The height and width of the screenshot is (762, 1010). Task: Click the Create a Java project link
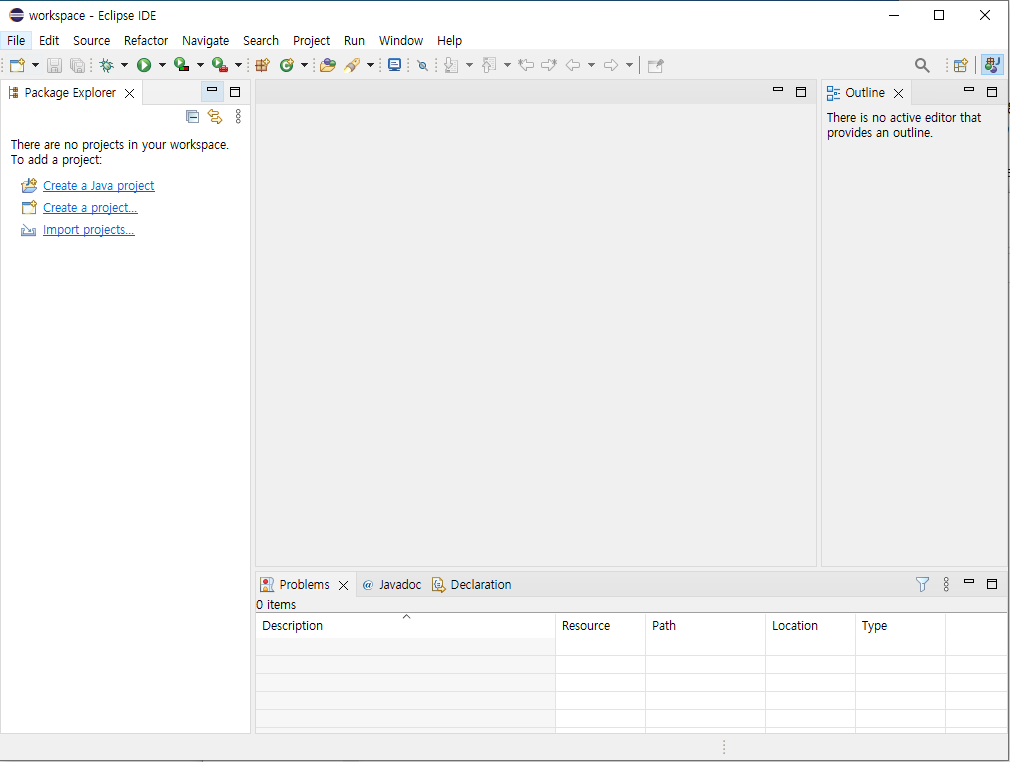point(99,186)
